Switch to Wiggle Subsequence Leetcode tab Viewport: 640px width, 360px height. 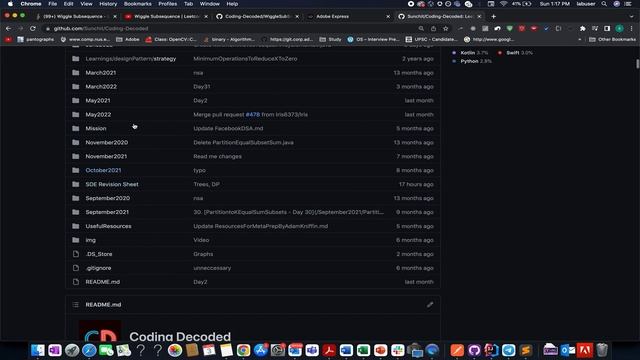coord(165,16)
